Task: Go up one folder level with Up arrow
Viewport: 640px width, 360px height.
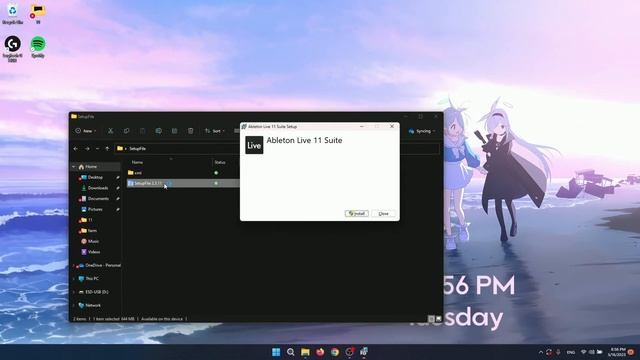Action: 107,149
